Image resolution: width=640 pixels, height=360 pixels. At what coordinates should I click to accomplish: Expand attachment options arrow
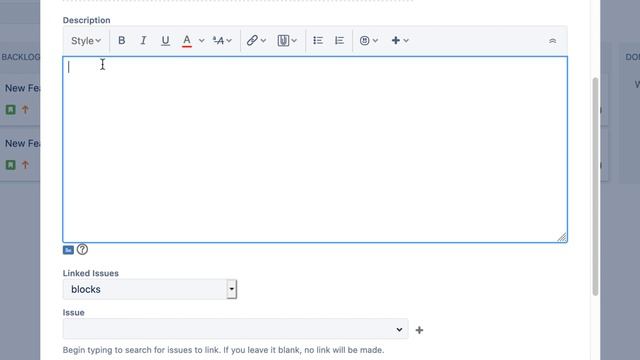294,40
